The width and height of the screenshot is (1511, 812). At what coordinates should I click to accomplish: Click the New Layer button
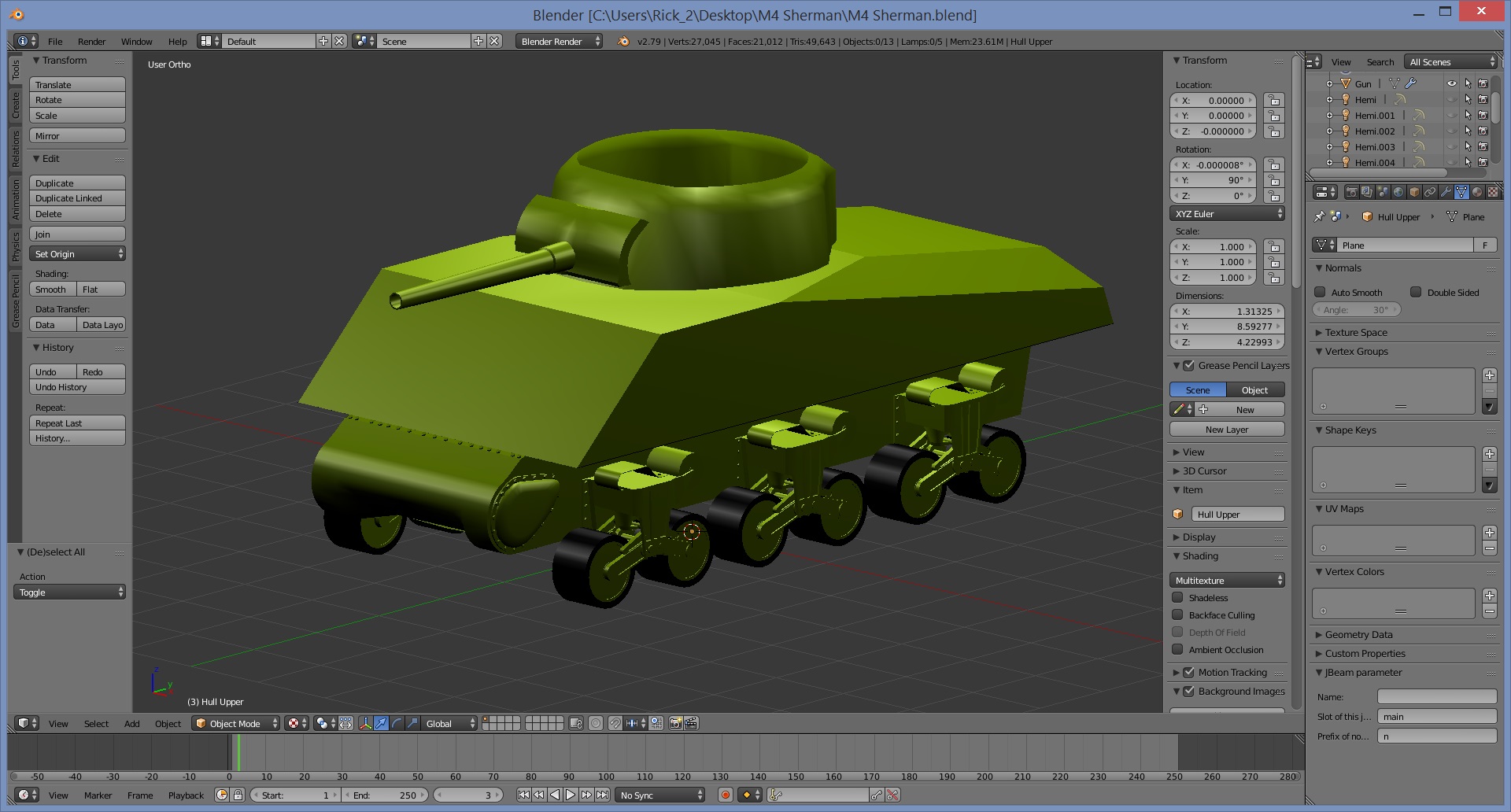(1227, 429)
